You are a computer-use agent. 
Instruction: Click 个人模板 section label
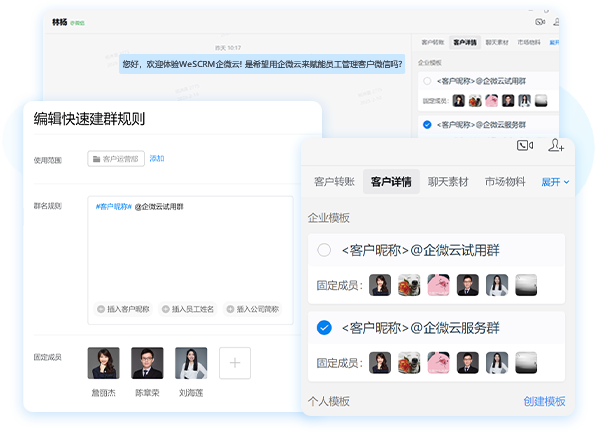pos(328,401)
